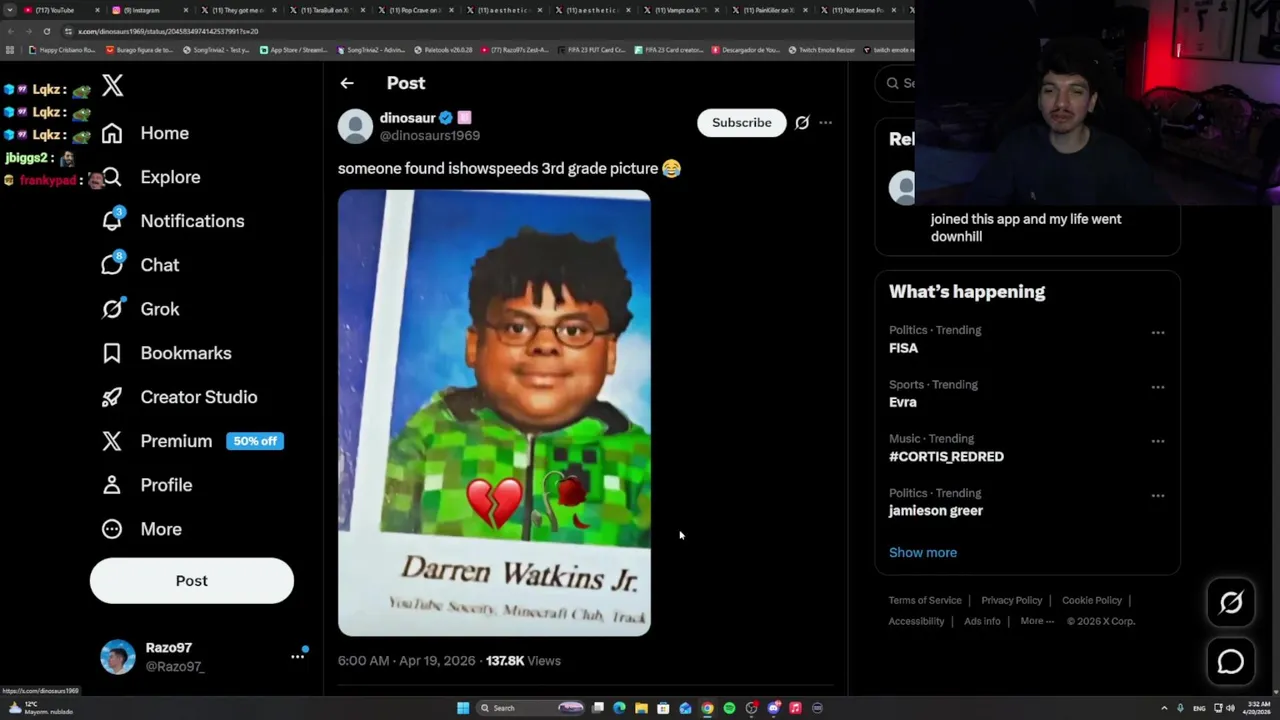Open Discord from the taskbar
1280x720 pixels.
pyautogui.click(x=773, y=708)
